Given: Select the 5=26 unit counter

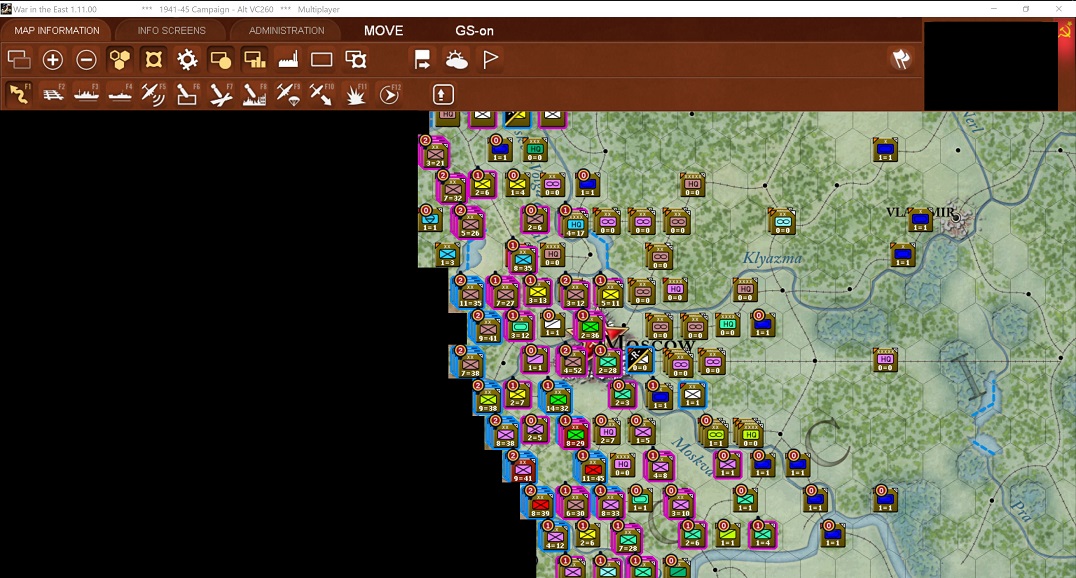Looking at the screenshot, I should 470,224.
